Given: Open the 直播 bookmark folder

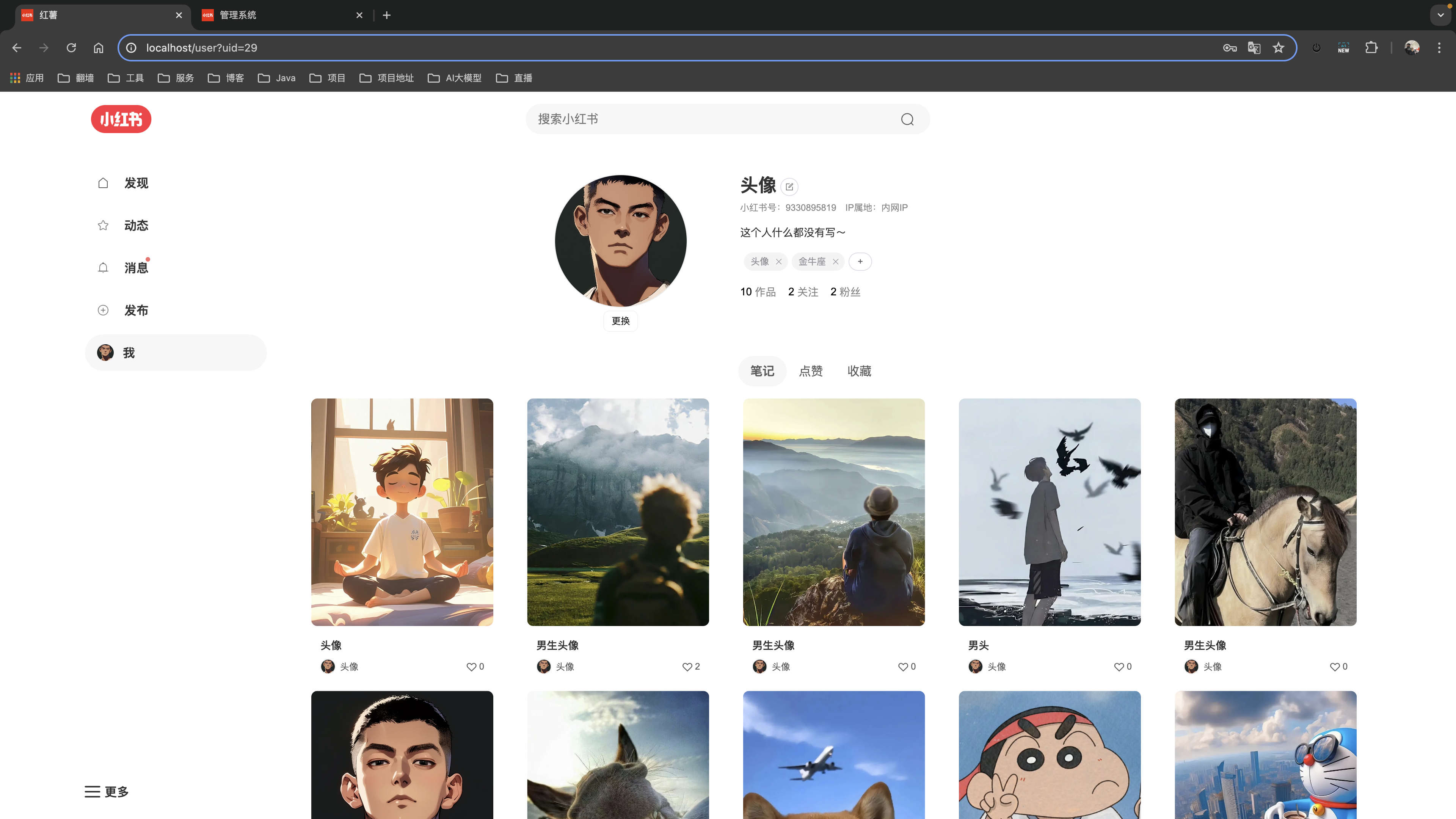Looking at the screenshot, I should click(515, 78).
